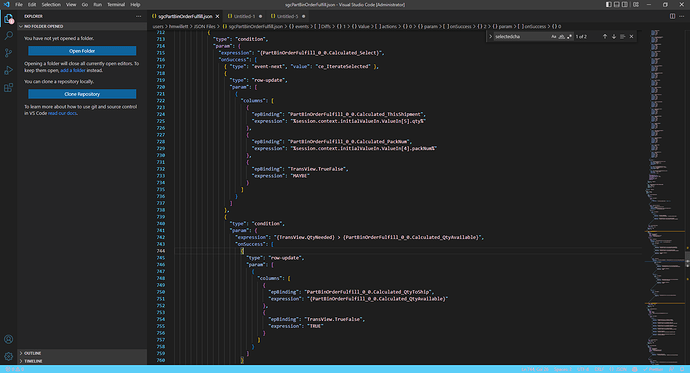Screen dimensions: 690x373
Task: Open the Extensions view
Action: coord(8,88)
